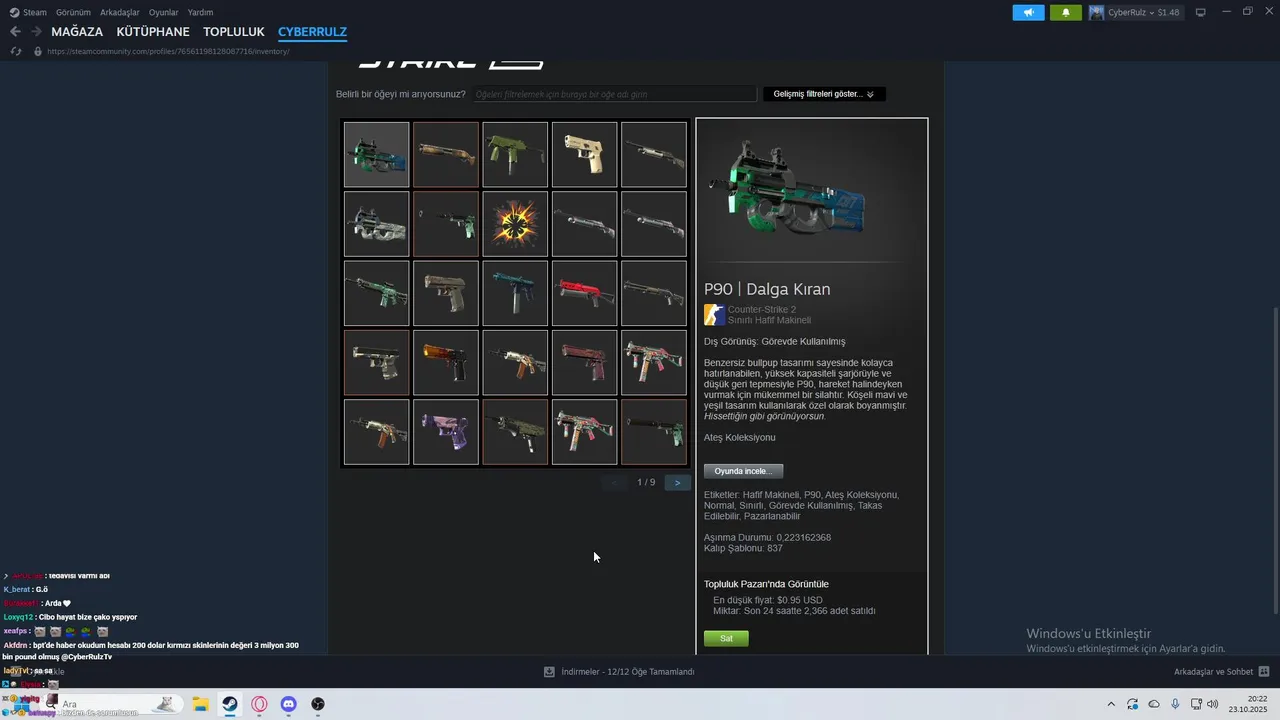This screenshot has width=1280, height=720.
Task: Open Opera browser from the taskbar
Action: point(259,704)
